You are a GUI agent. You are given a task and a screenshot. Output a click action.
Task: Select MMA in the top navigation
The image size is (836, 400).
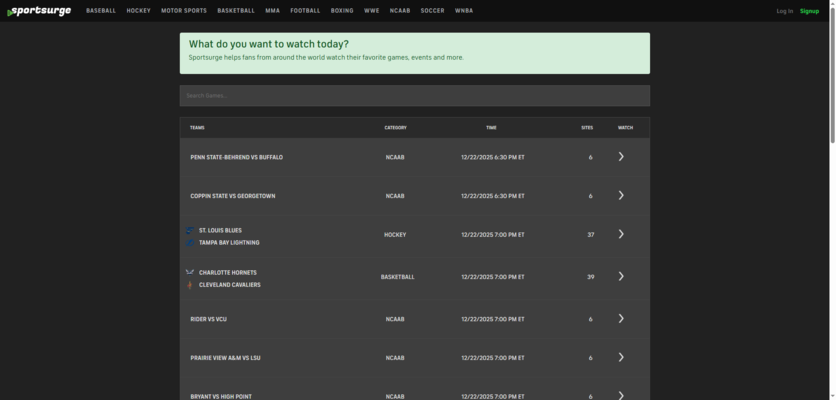click(x=272, y=11)
